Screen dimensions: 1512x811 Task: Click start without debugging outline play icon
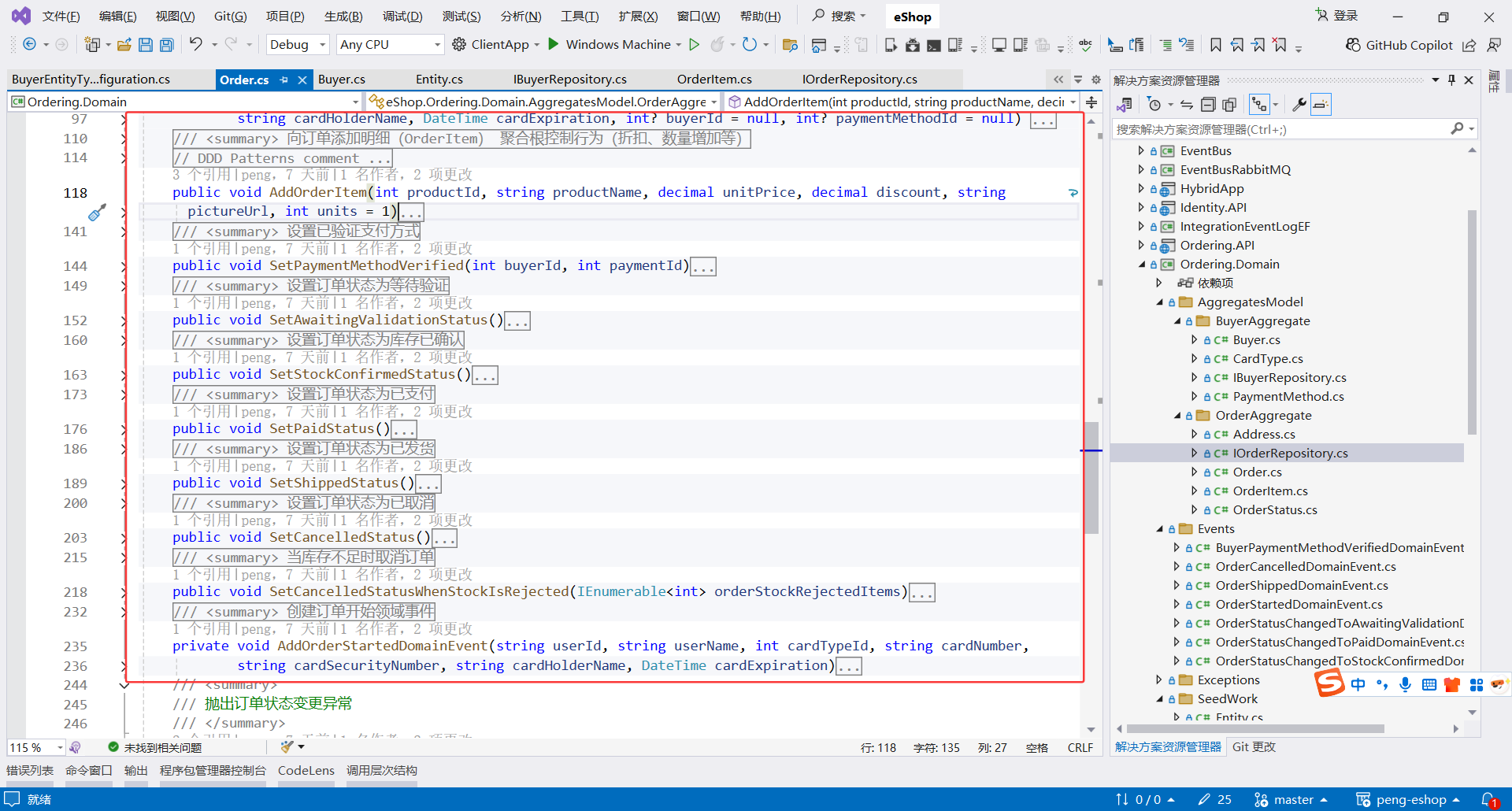pyautogui.click(x=694, y=44)
